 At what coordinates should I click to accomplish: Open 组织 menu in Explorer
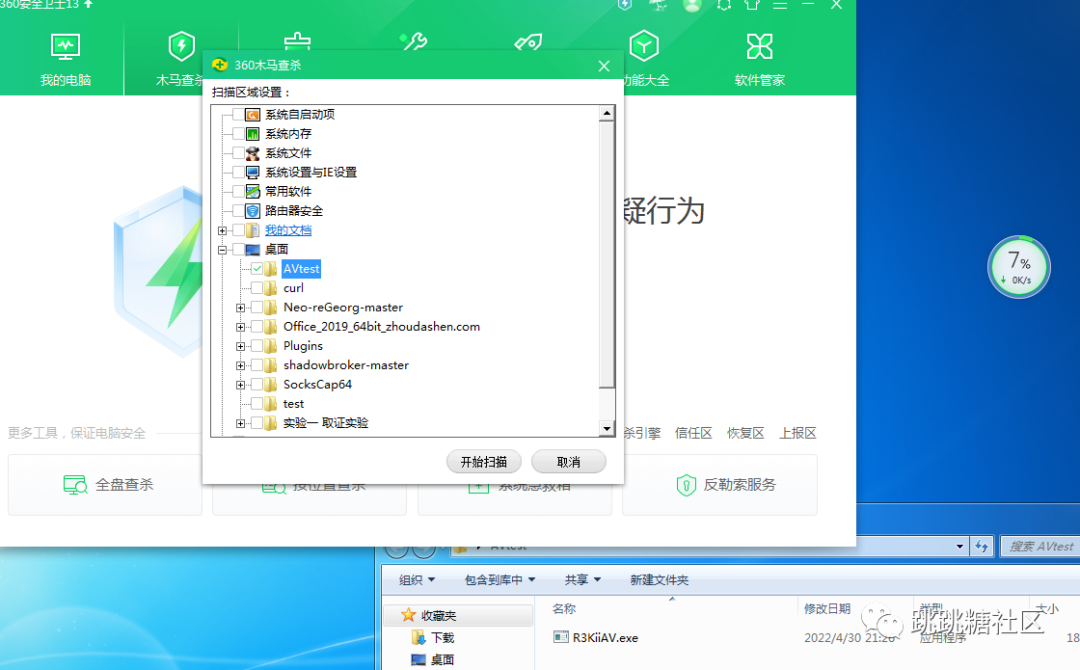click(x=417, y=580)
